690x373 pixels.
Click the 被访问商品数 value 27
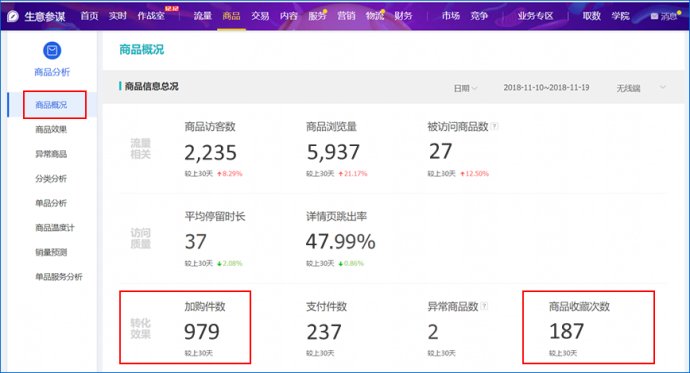tap(440, 152)
